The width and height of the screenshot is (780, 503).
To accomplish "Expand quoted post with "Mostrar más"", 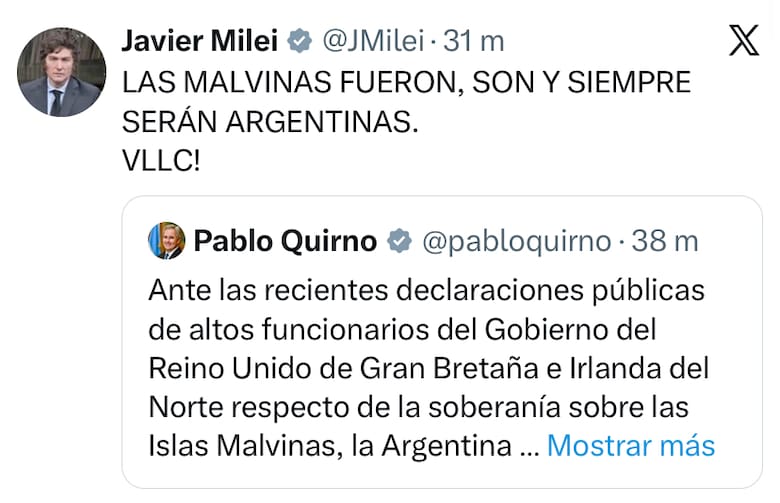I will (631, 445).
